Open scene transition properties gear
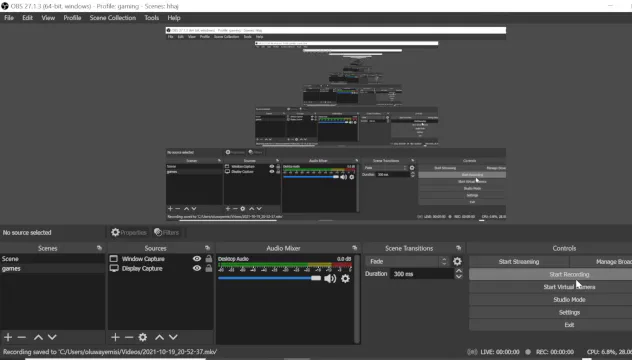 pyautogui.click(x=457, y=261)
